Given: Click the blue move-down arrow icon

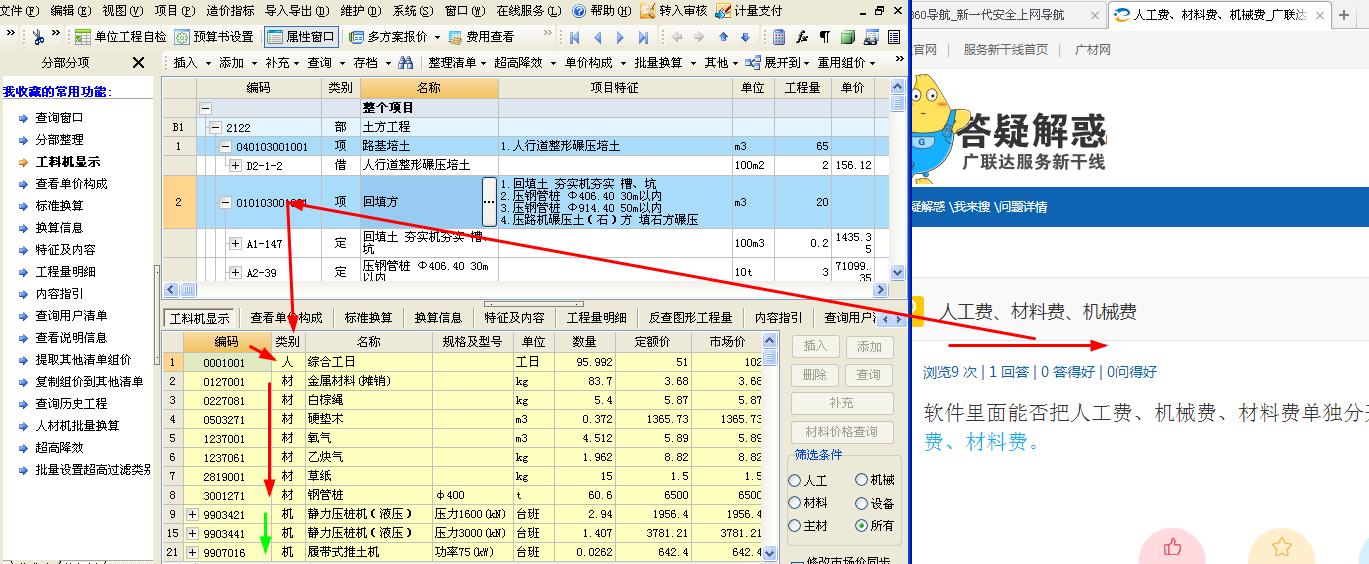Looking at the screenshot, I should (x=745, y=37).
